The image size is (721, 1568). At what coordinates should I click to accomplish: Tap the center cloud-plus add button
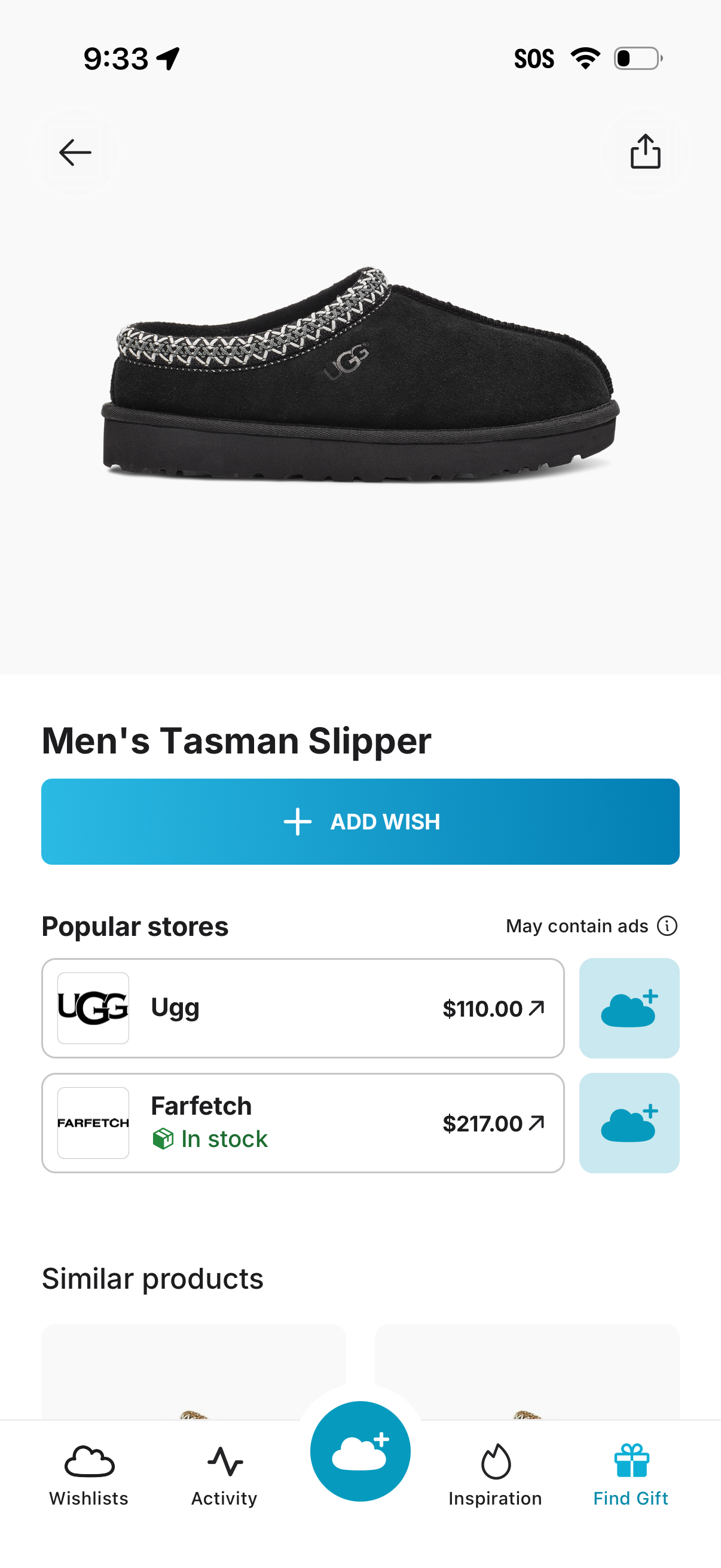(x=360, y=1451)
